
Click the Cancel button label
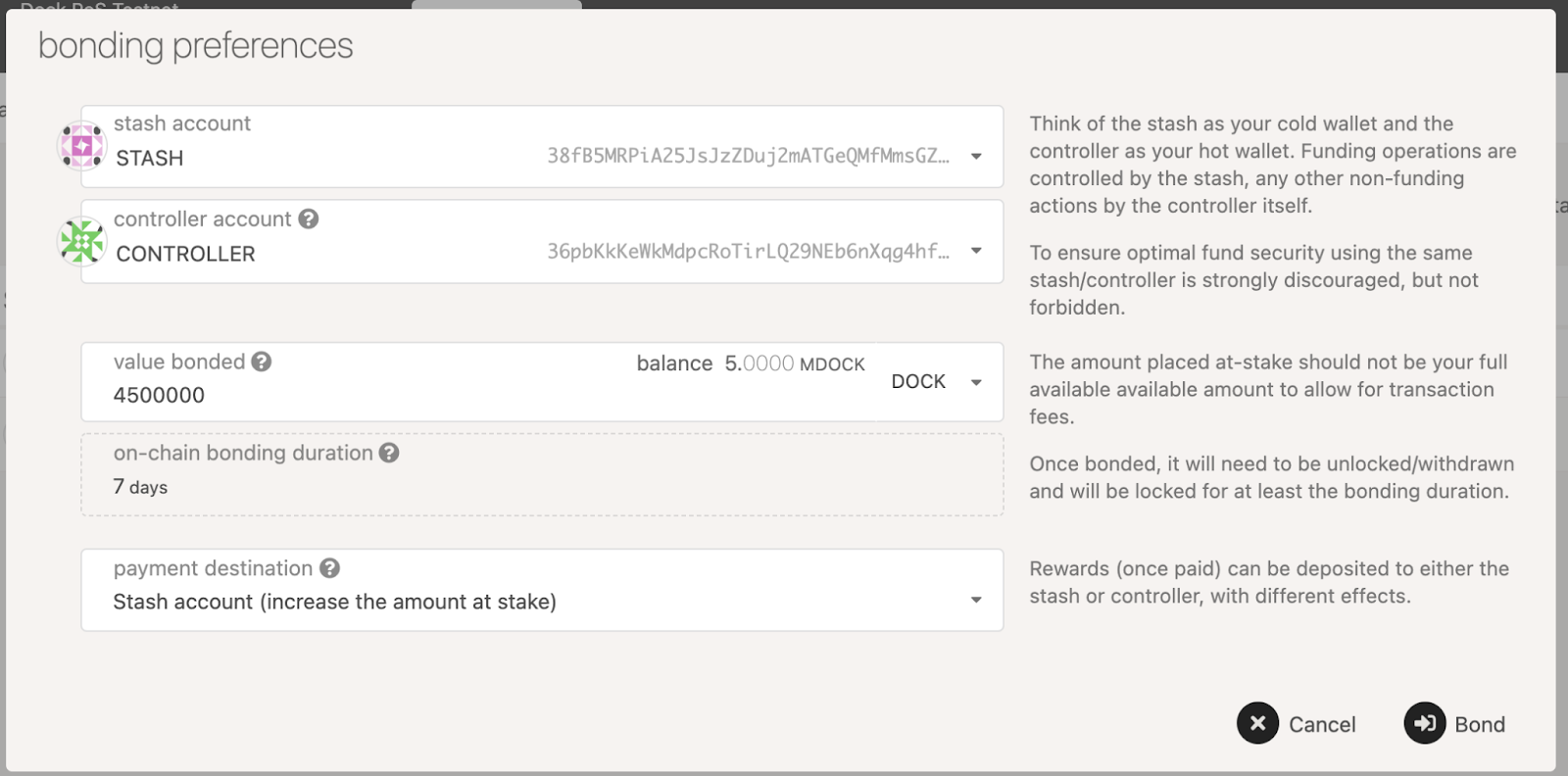[1322, 724]
